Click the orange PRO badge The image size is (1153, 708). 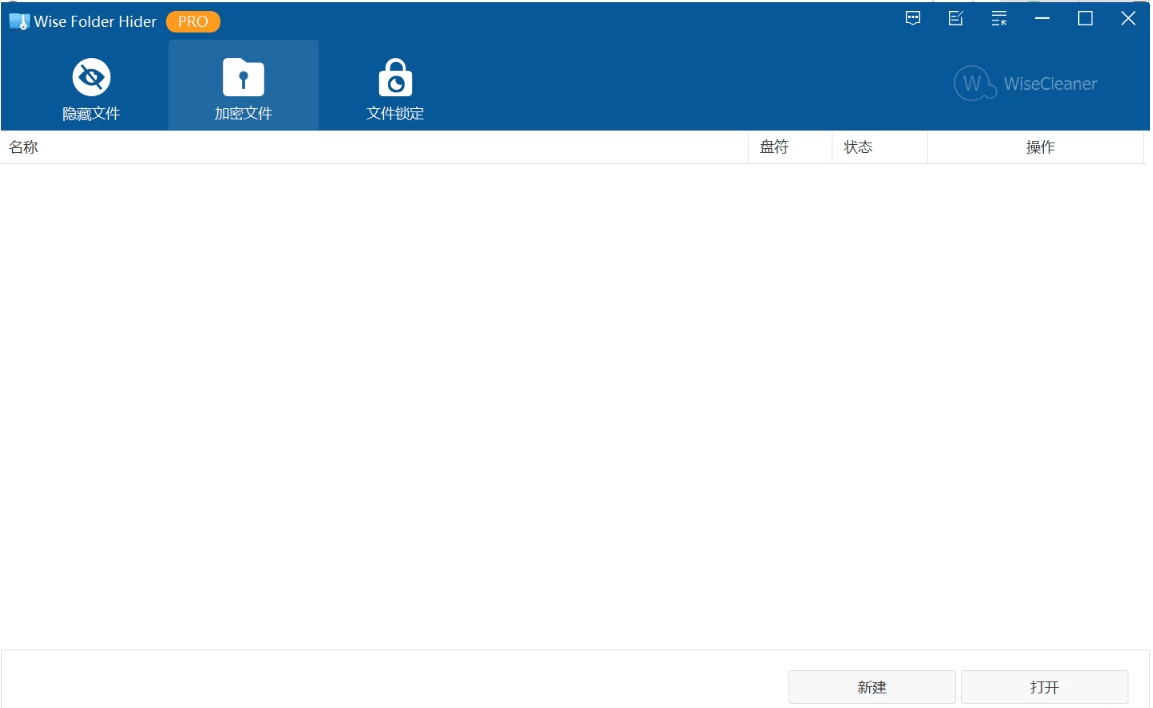point(193,21)
